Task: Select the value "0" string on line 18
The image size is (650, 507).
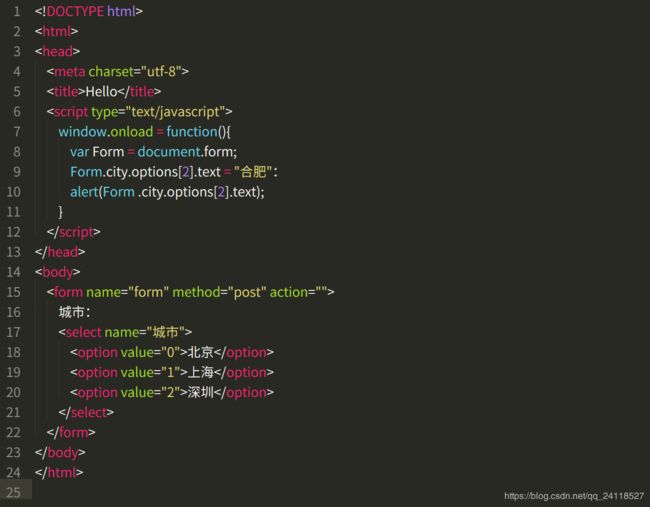Action: coord(170,352)
